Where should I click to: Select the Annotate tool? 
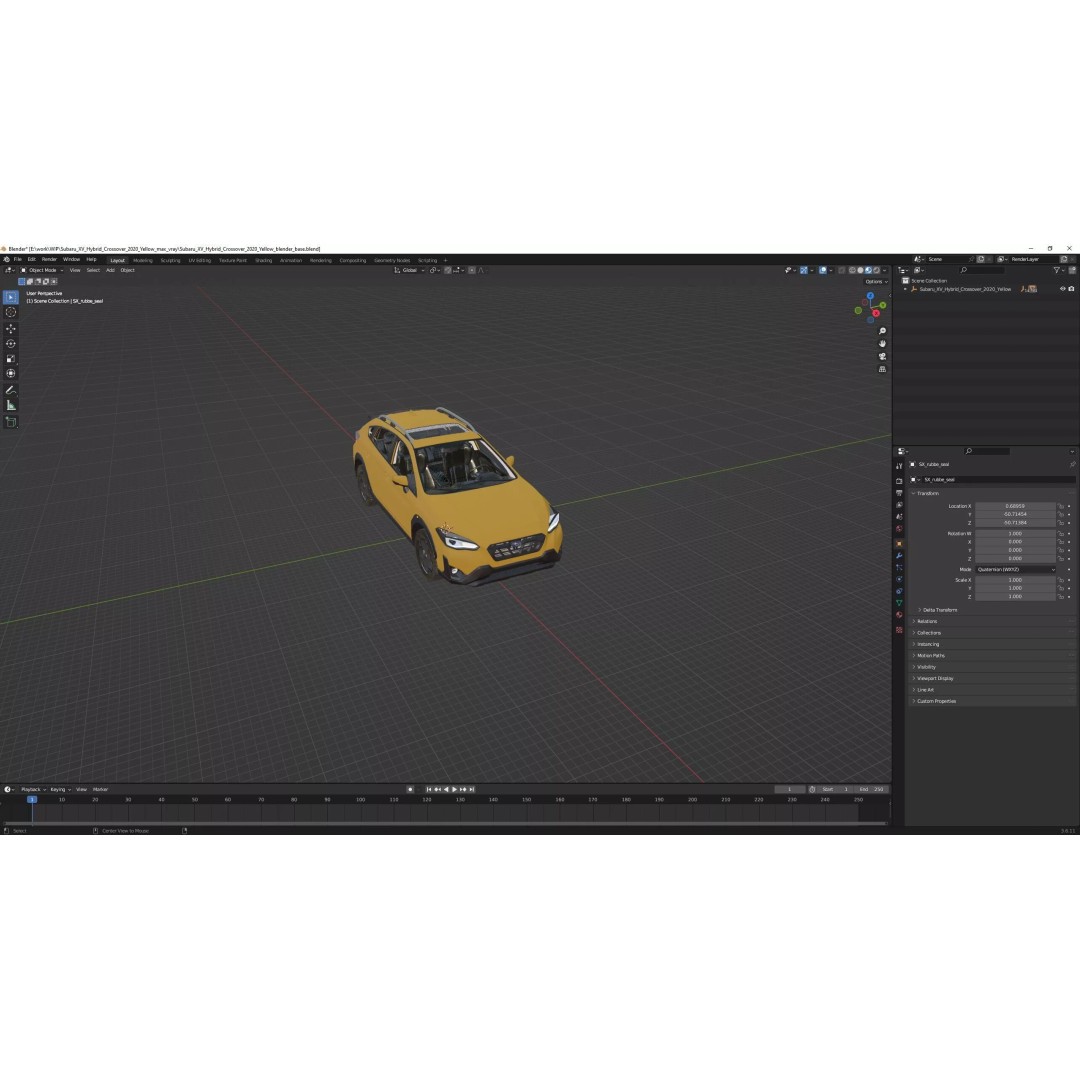tap(10, 390)
